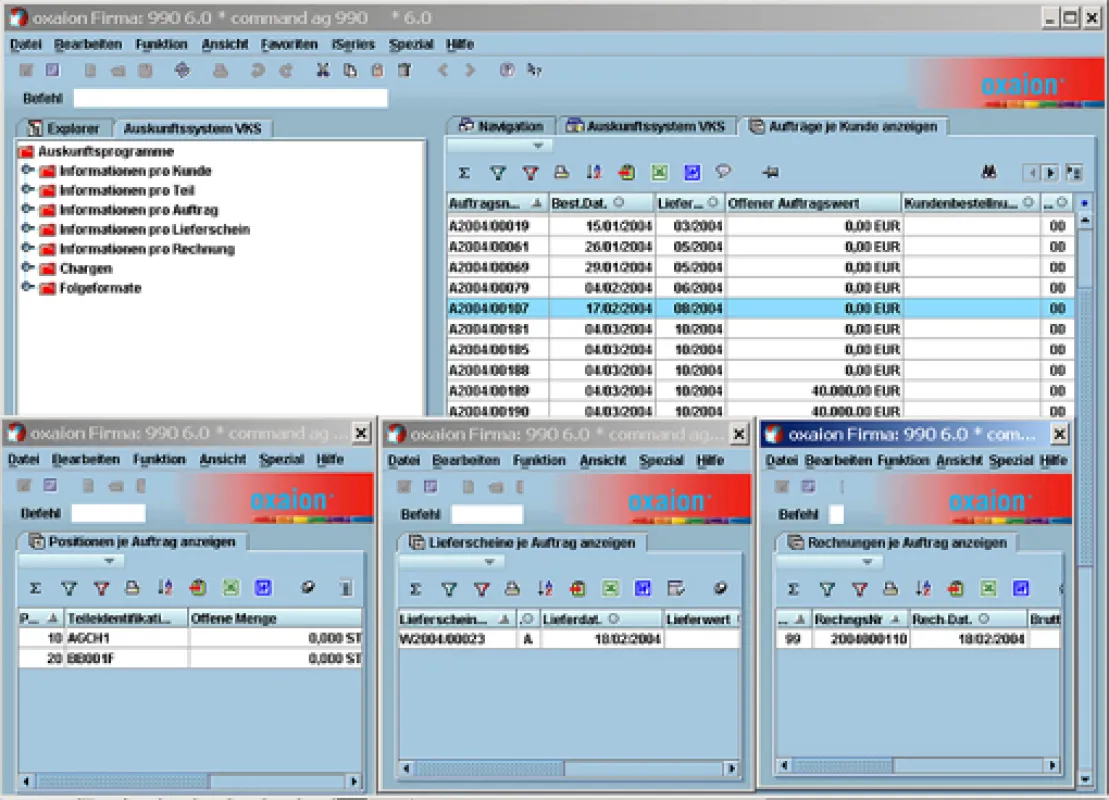Click the scissors cut icon in the main toolbar

pos(323,70)
